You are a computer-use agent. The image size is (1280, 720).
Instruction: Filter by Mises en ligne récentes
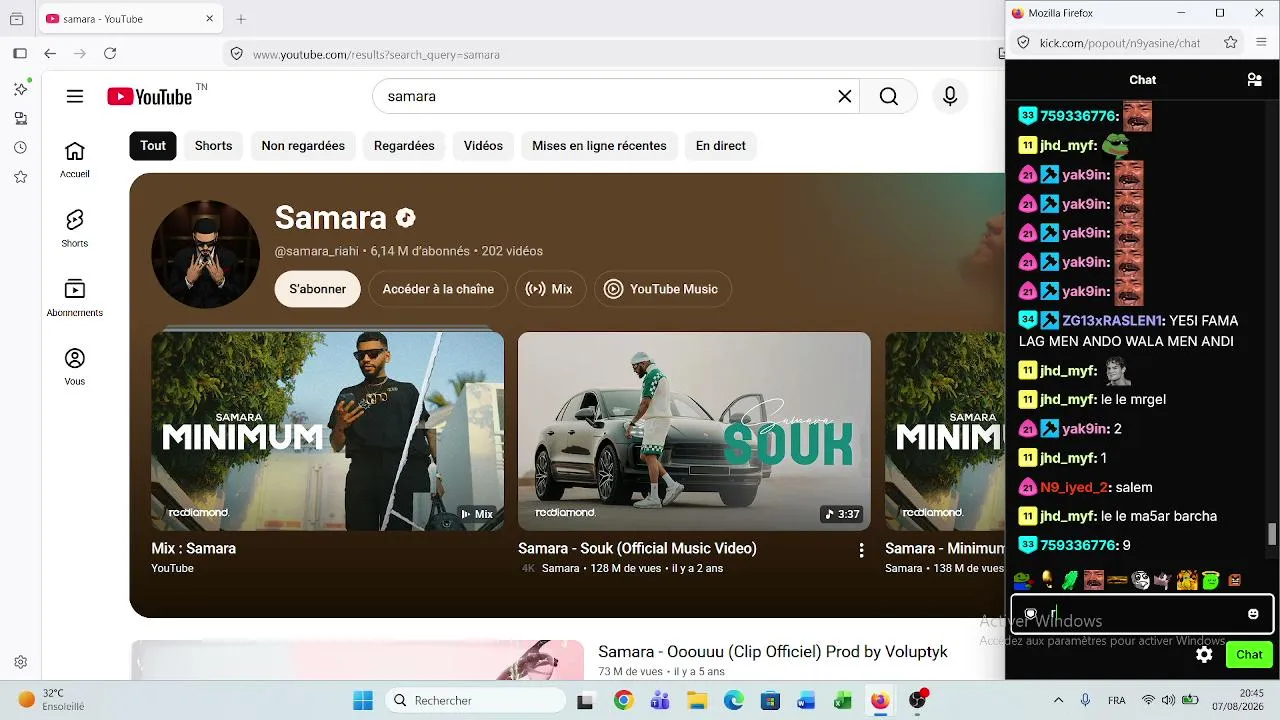(x=599, y=146)
